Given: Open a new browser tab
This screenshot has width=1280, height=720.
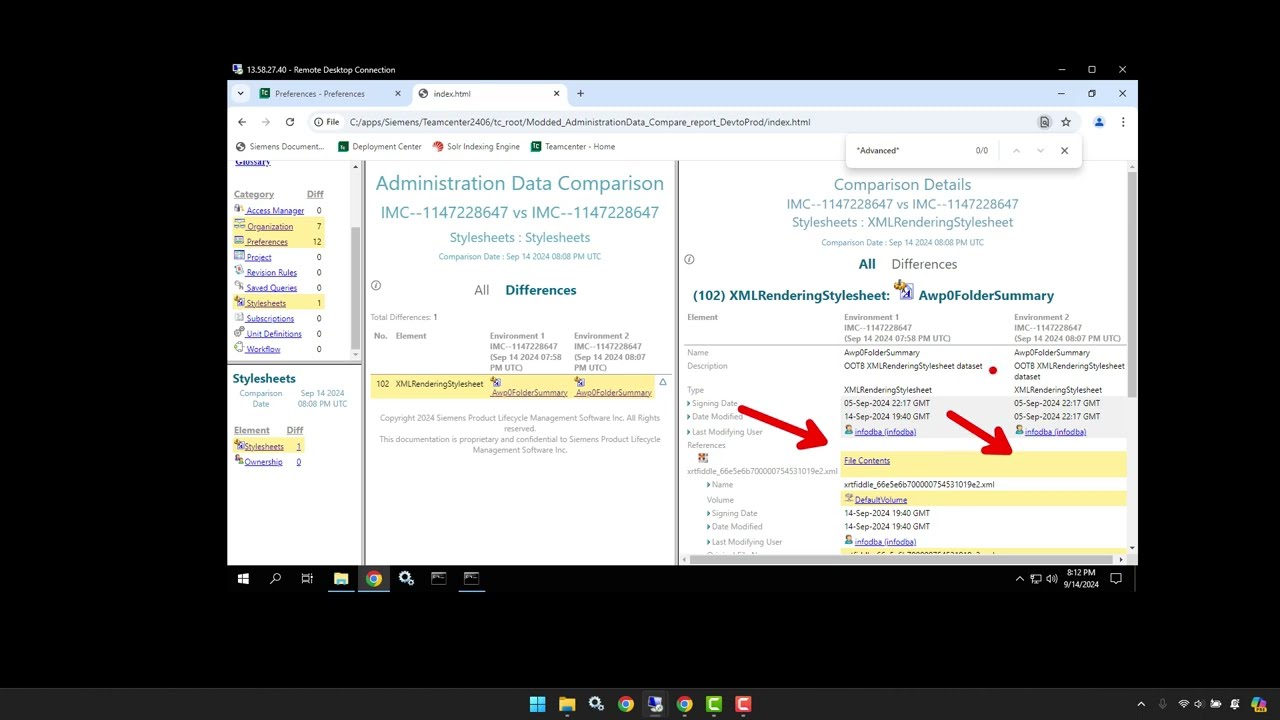Looking at the screenshot, I should pyautogui.click(x=580, y=94).
